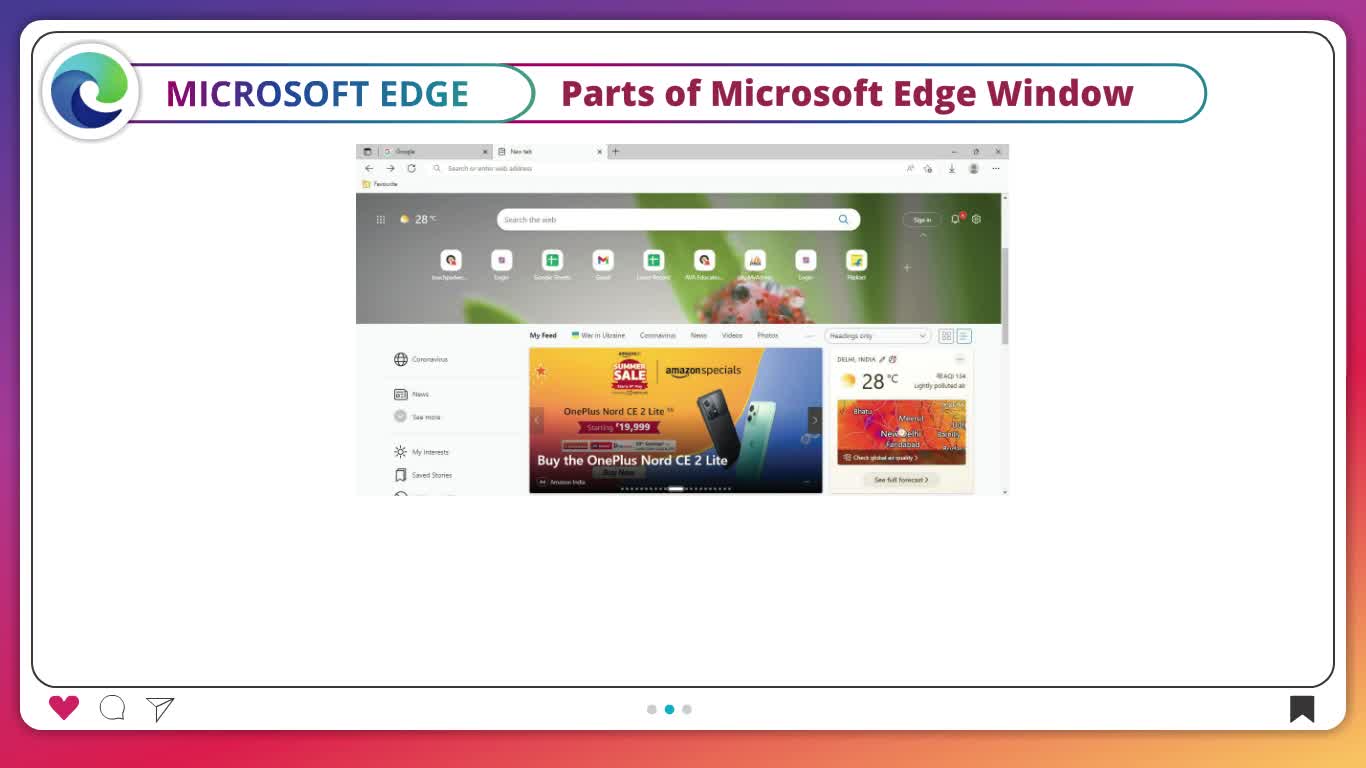Open the AVA Educatio quick link

click(x=704, y=265)
